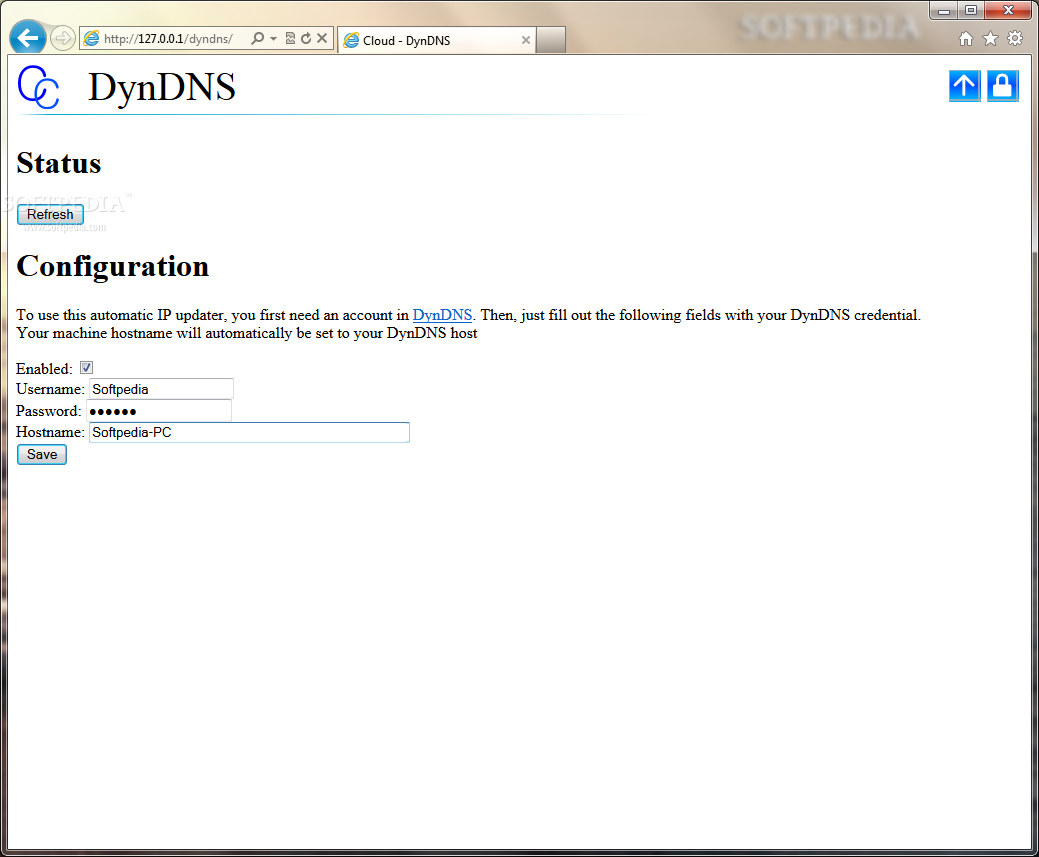Stop loading with the address bar X
The height and width of the screenshot is (857, 1039).
pos(322,38)
